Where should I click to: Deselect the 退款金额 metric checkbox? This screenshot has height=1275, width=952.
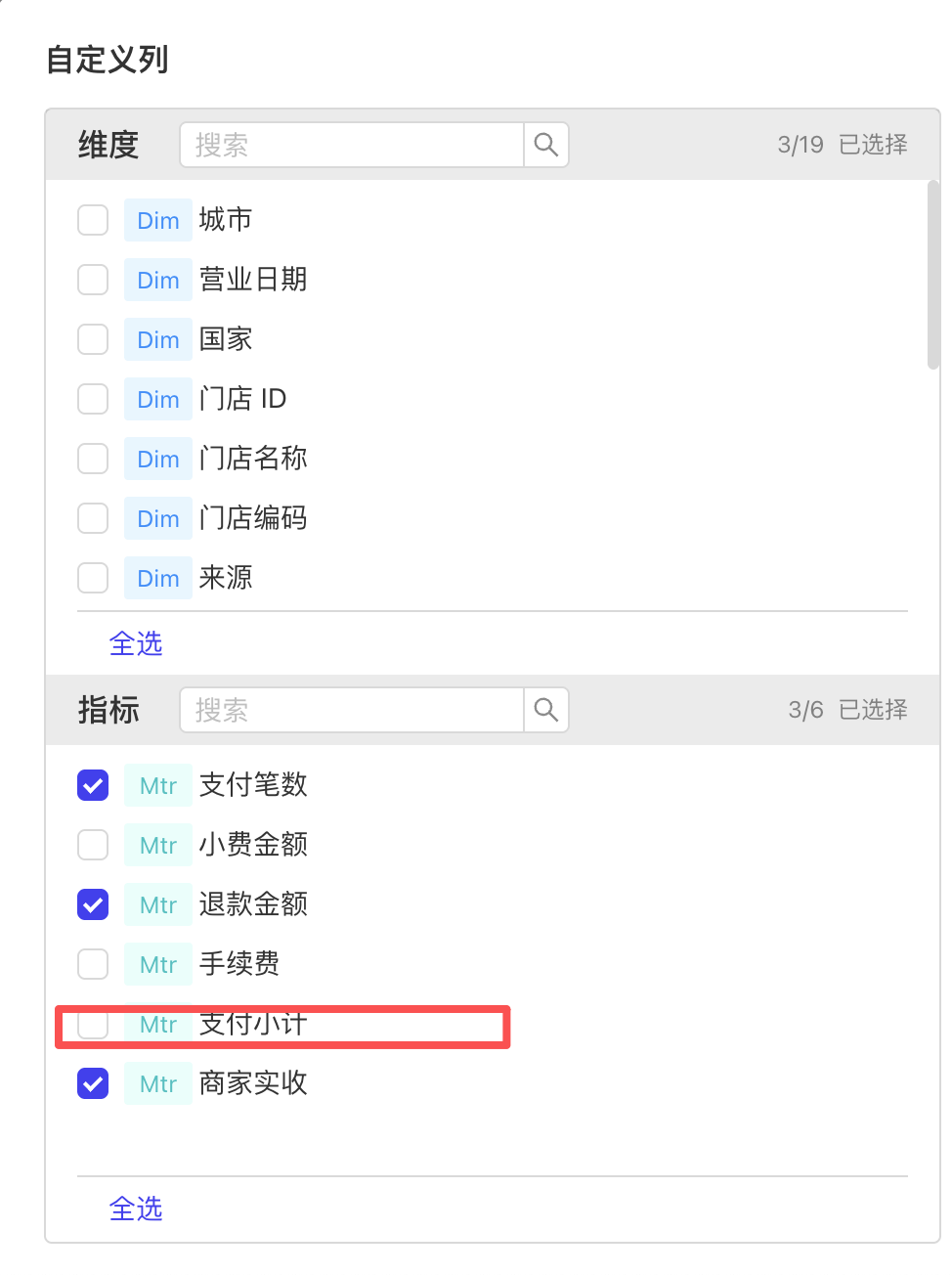coord(93,904)
